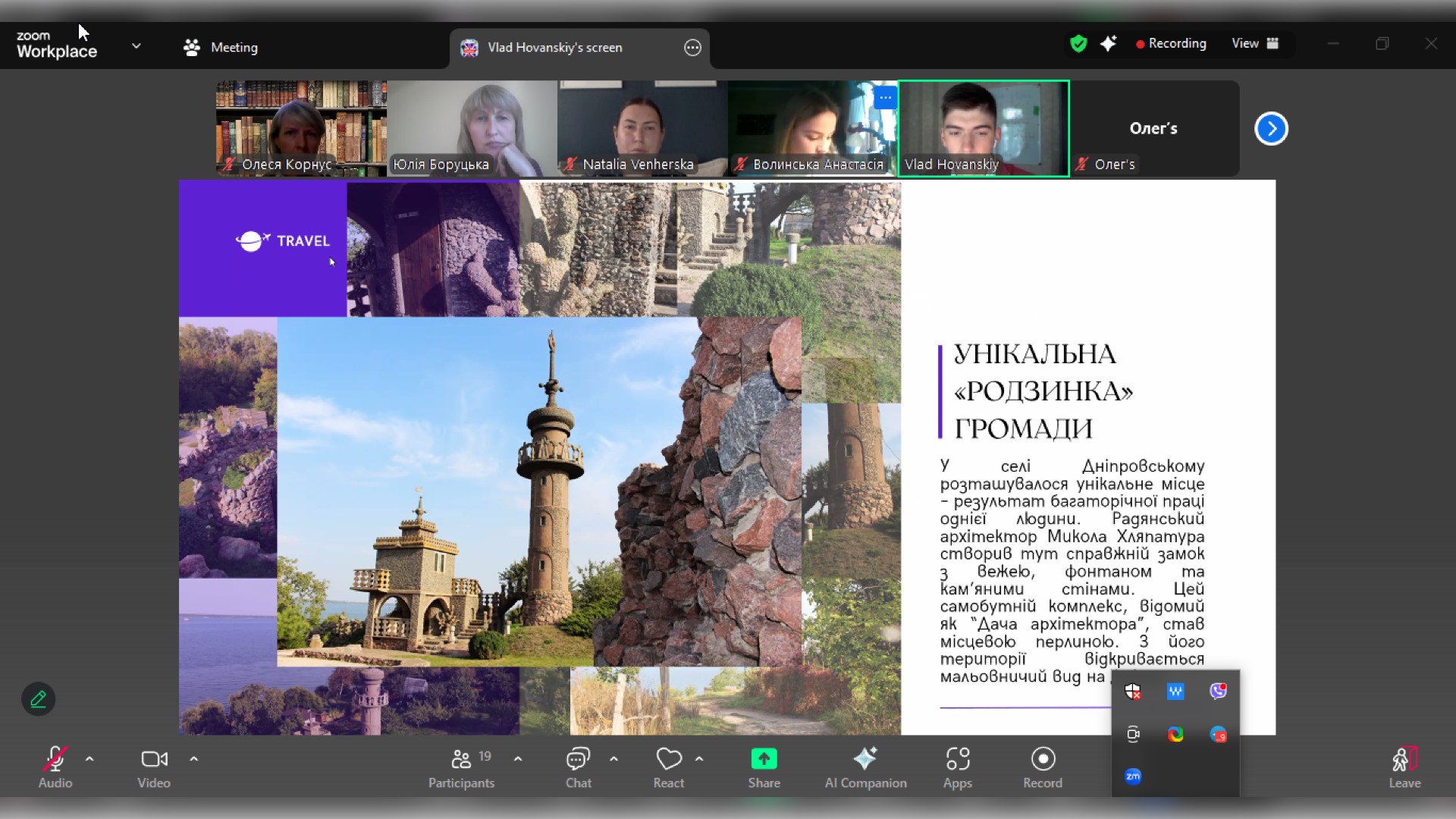Click the AI Companion sparkle in top bar
Viewport: 1456px width, 819px height.
pos(1109,44)
